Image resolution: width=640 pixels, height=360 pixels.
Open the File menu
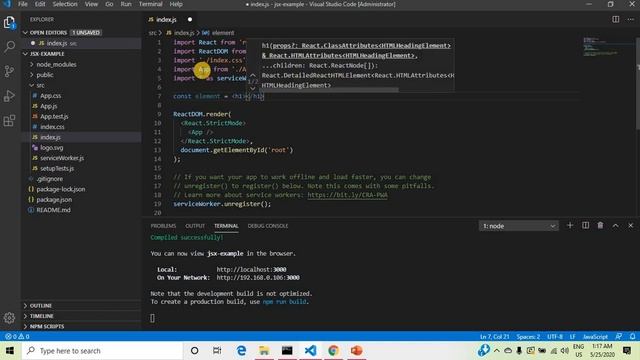[23, 4]
